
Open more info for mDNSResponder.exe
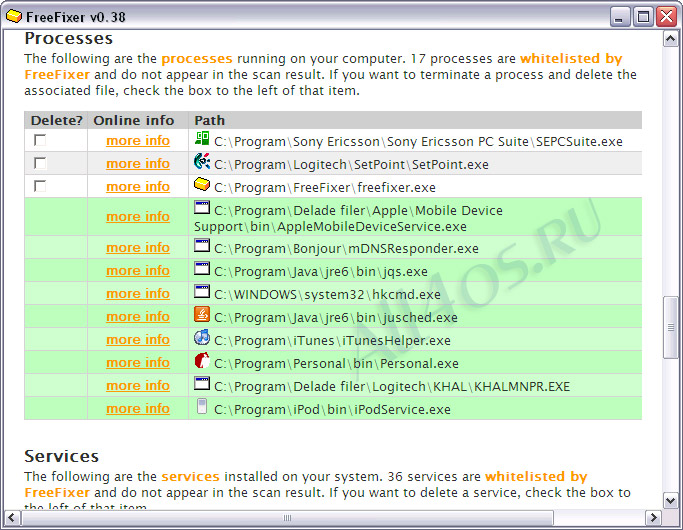point(138,247)
